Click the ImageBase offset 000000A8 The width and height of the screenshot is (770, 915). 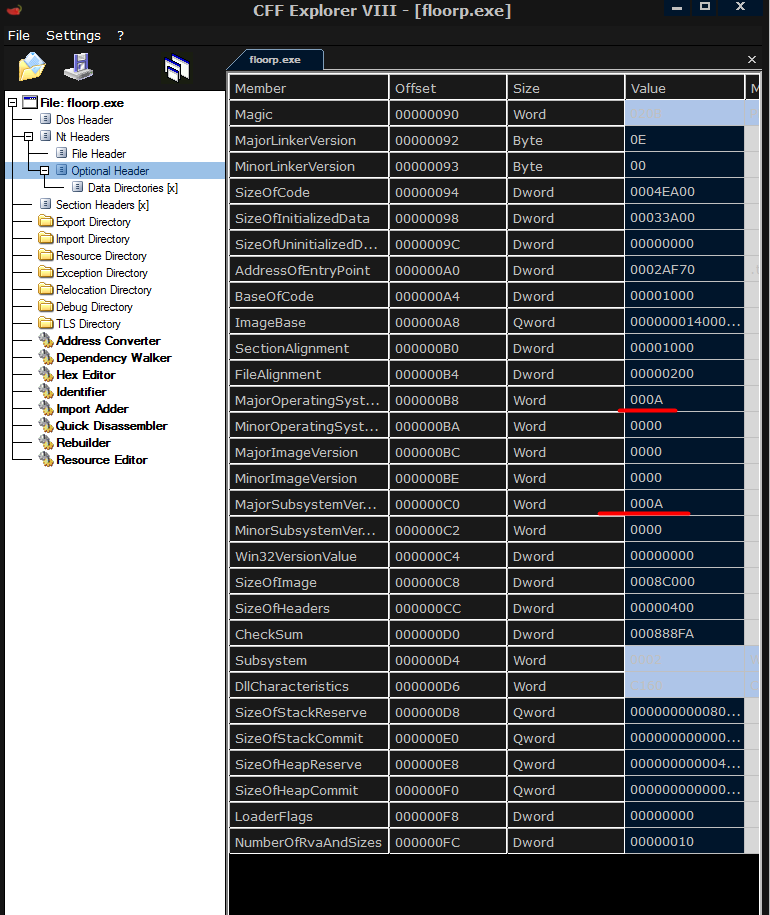tap(448, 322)
